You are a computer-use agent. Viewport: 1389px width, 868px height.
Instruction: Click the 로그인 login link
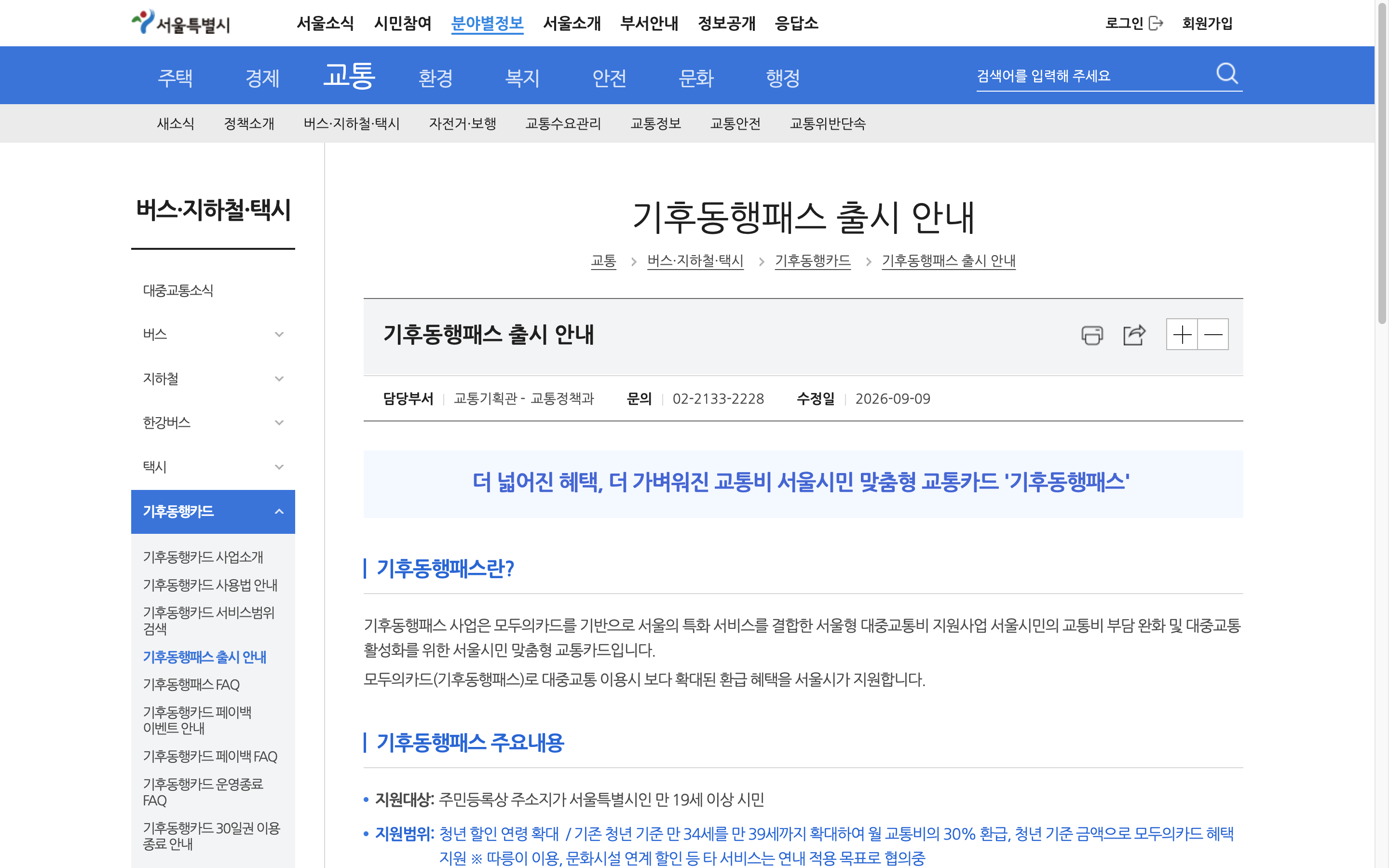point(1134,24)
